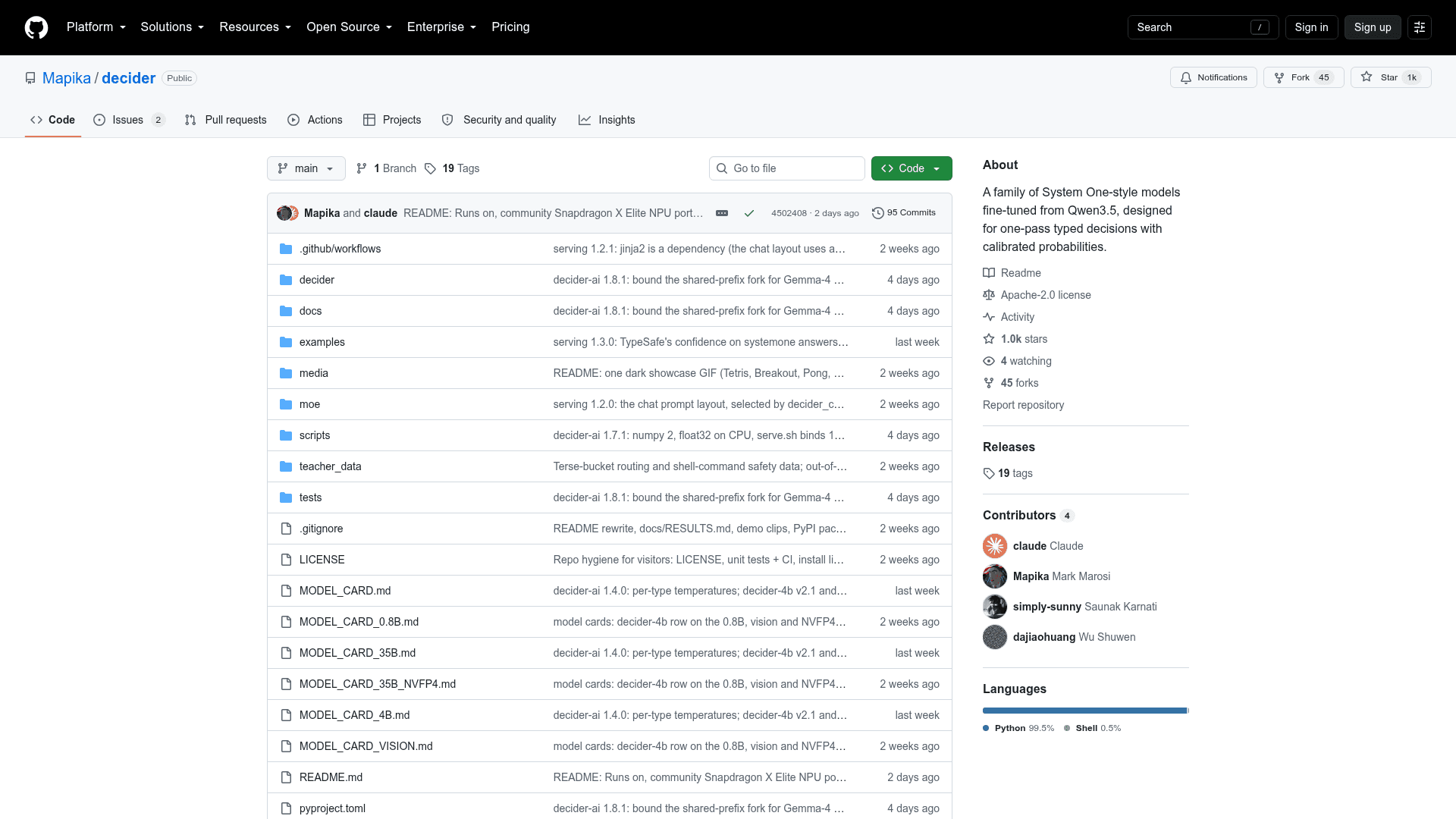Open the appearance settings icon beside Sign up

click(1420, 27)
